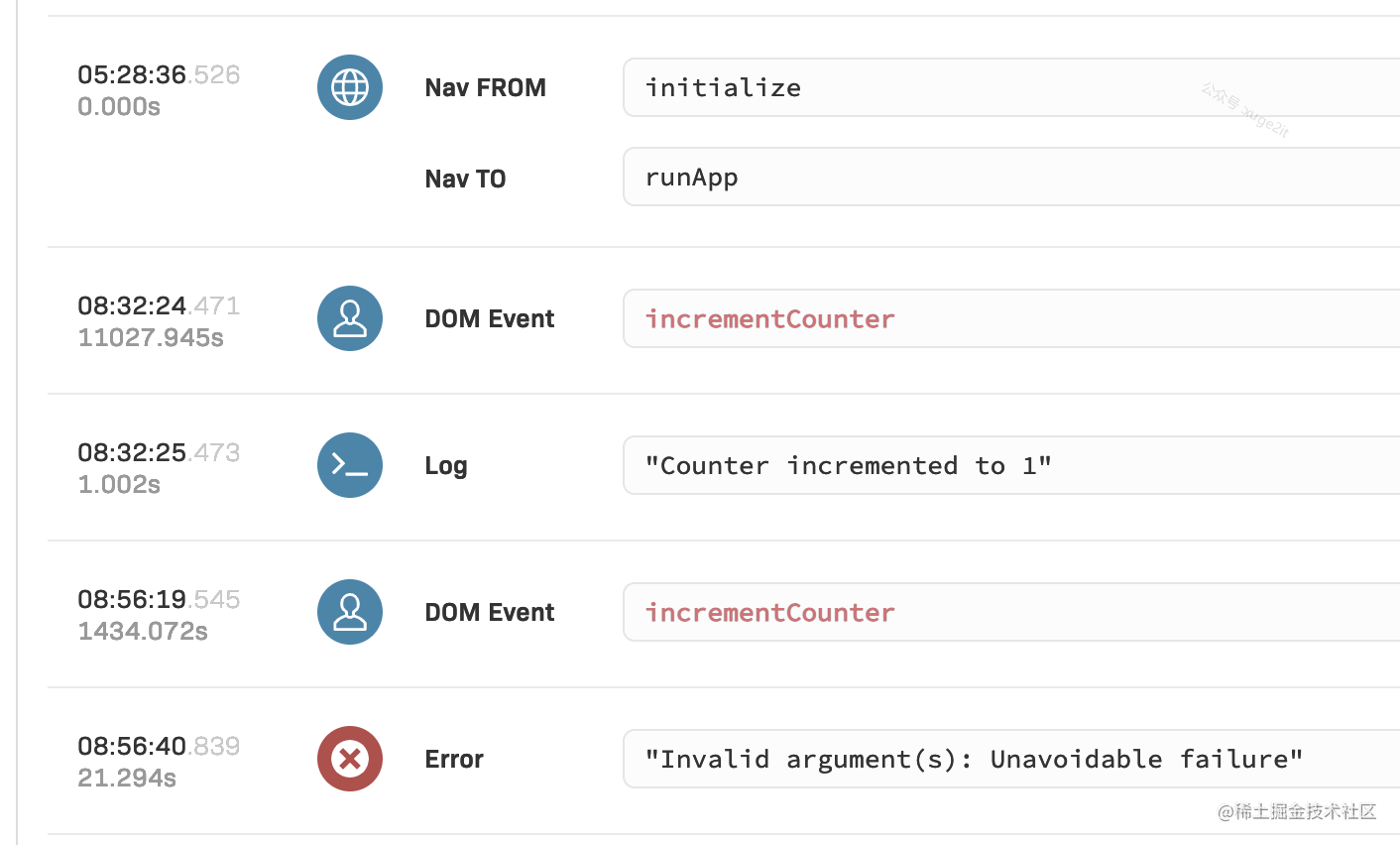Click the 08:56:19.545 timestamp
1400x845 pixels.
tap(159, 599)
